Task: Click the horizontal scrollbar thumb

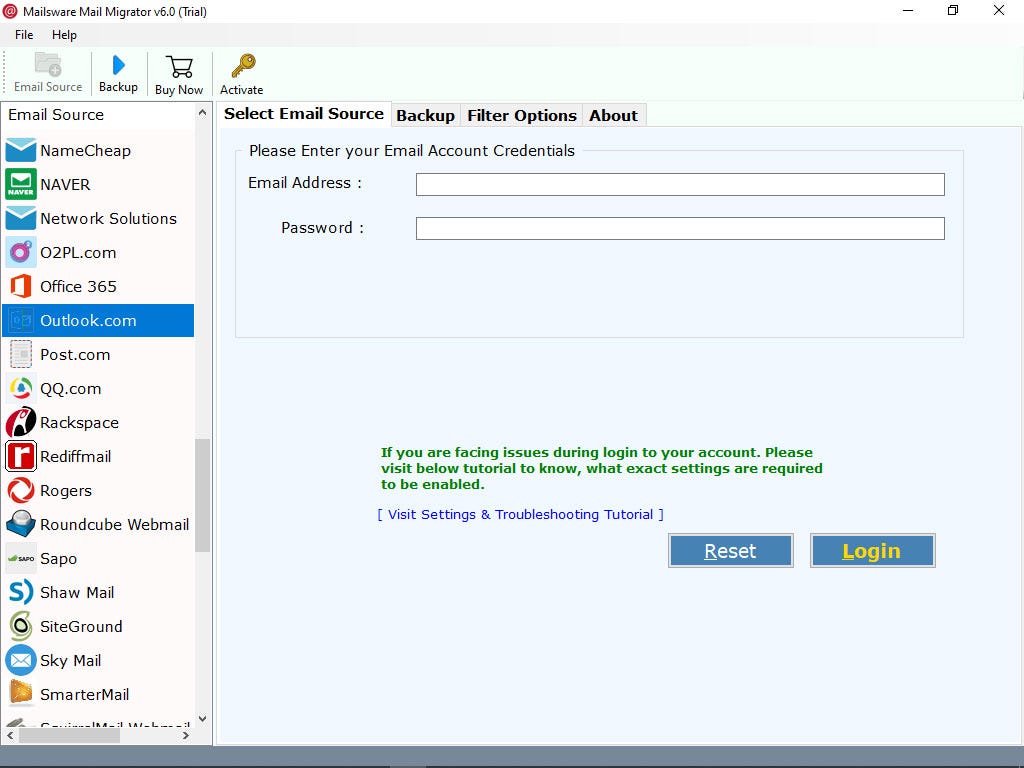Action: tap(69, 735)
